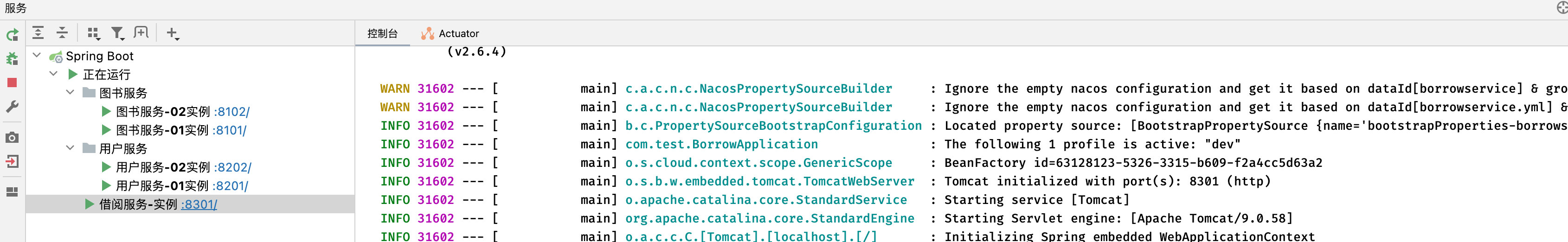This screenshot has height=242, width=1568.
Task: Open the :8301/ port link
Action: coord(199,204)
